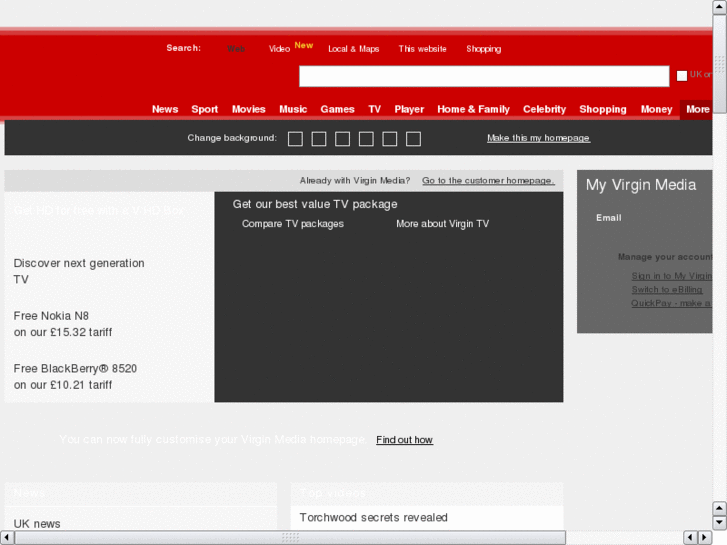Click horizontal scrollbar second left arrow

point(690,538)
